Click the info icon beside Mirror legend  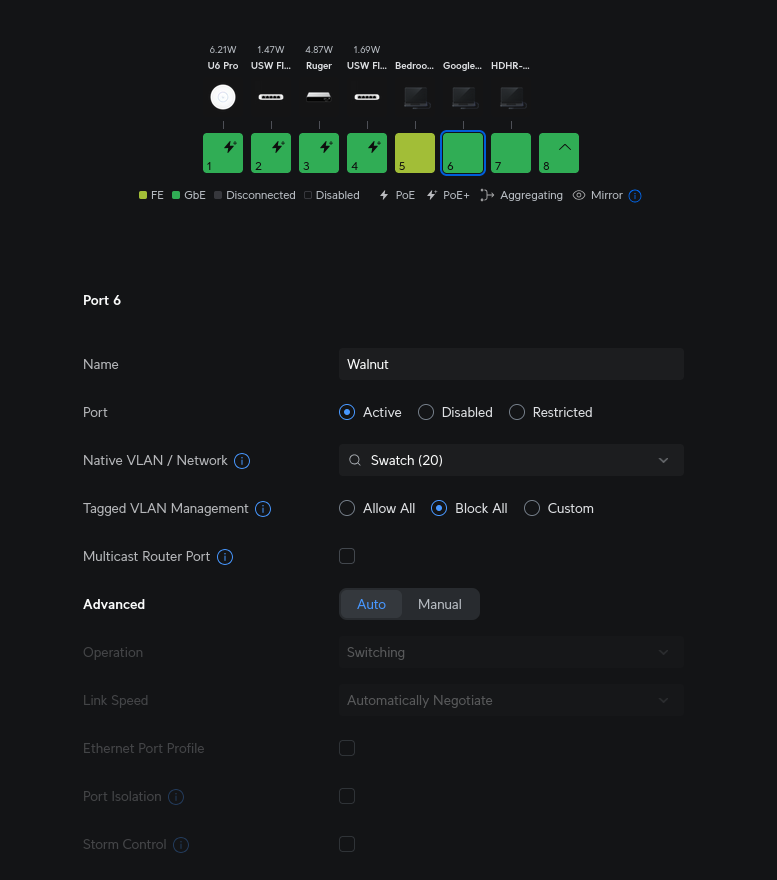pyautogui.click(x=635, y=196)
